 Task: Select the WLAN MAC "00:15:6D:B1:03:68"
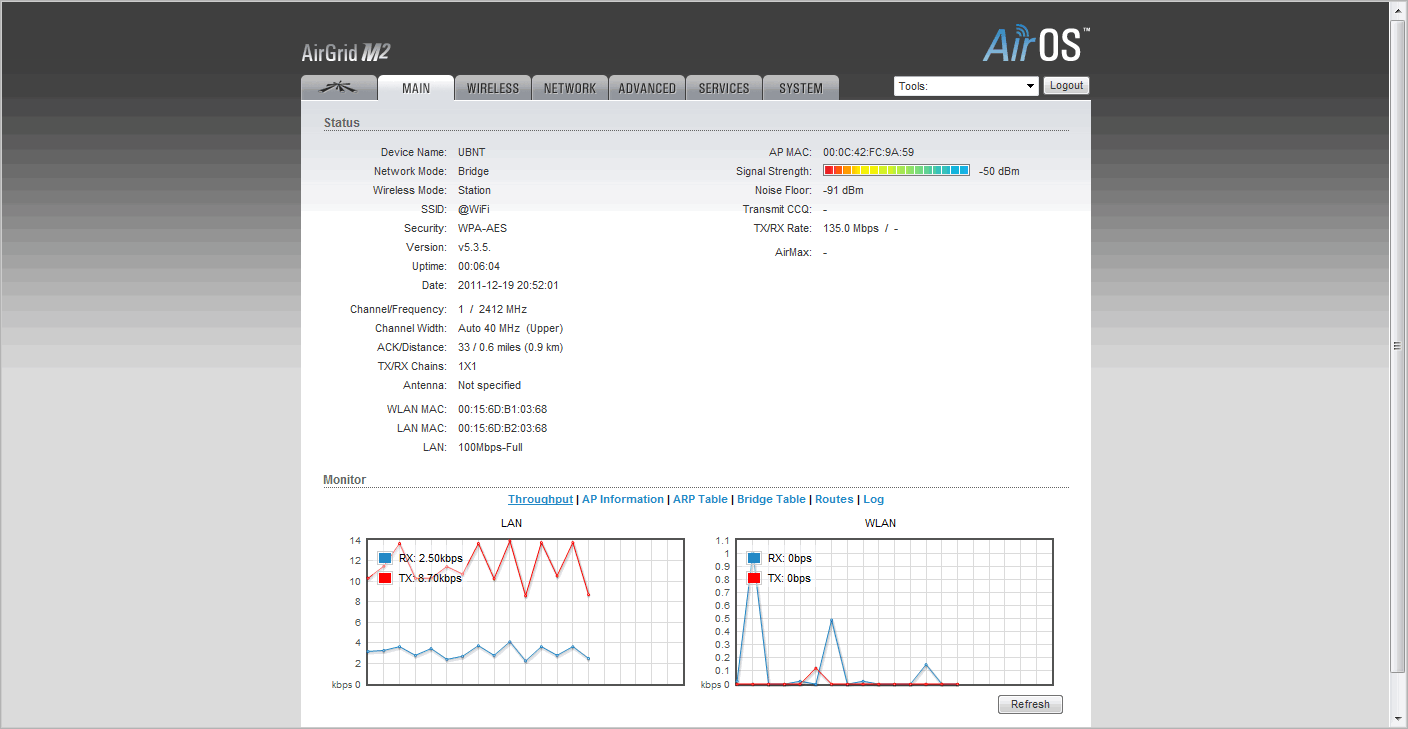click(502, 409)
